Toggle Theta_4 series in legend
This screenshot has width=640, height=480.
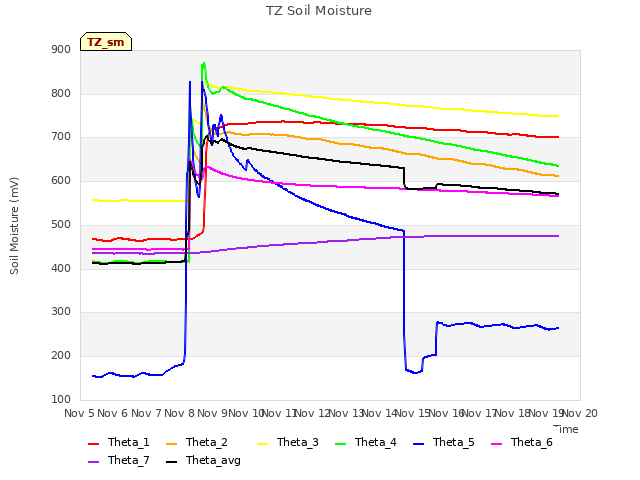366,442
